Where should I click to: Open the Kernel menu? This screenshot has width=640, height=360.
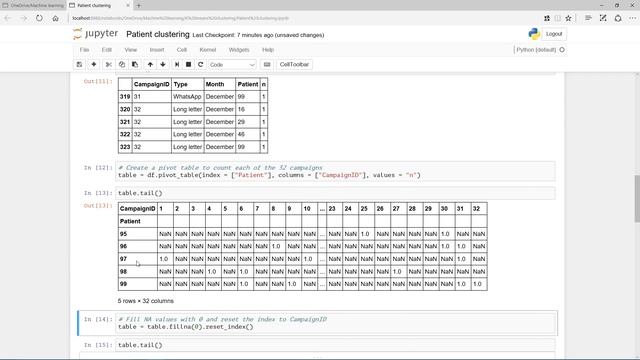208,50
